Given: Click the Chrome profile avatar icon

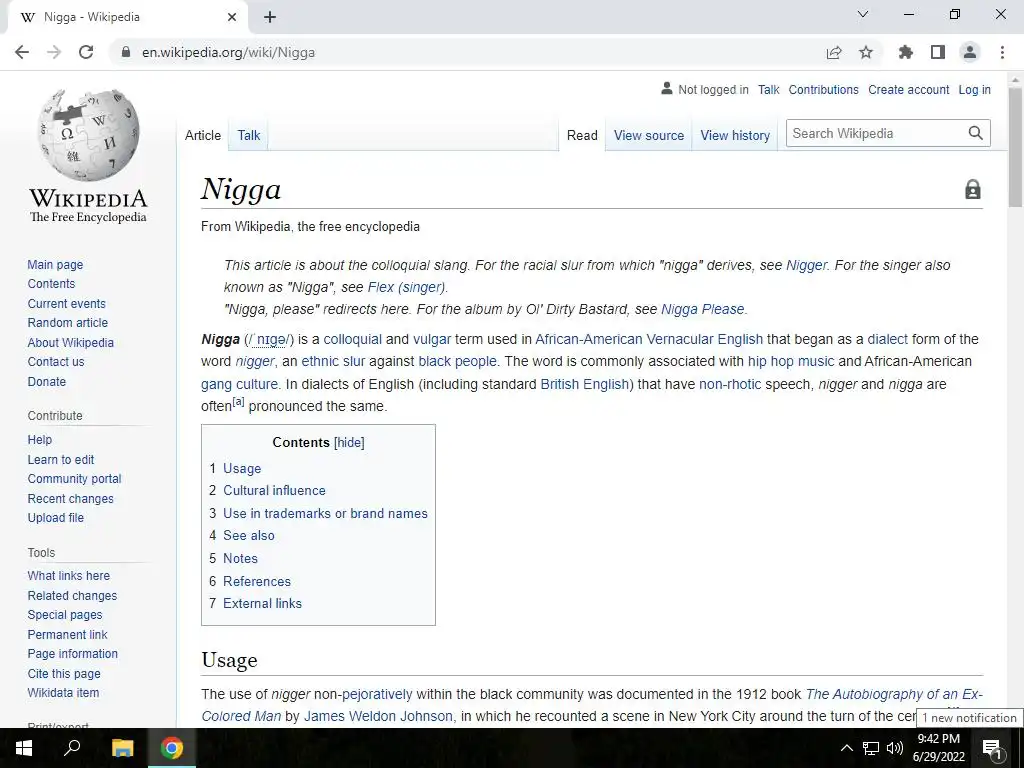Looking at the screenshot, I should 970,52.
